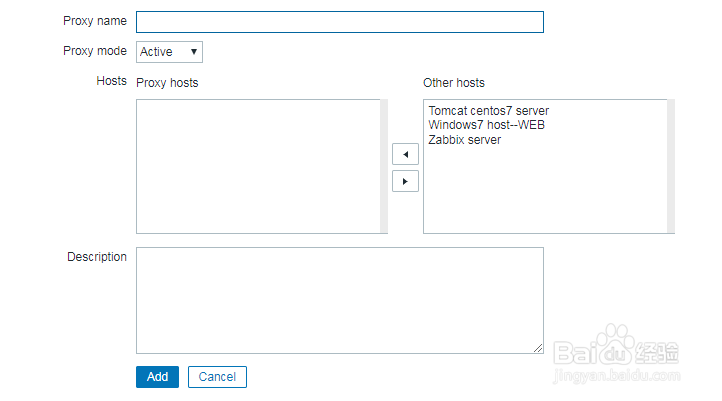Click the left arrow to move hosts to proxy
722x401 pixels.
(405, 155)
